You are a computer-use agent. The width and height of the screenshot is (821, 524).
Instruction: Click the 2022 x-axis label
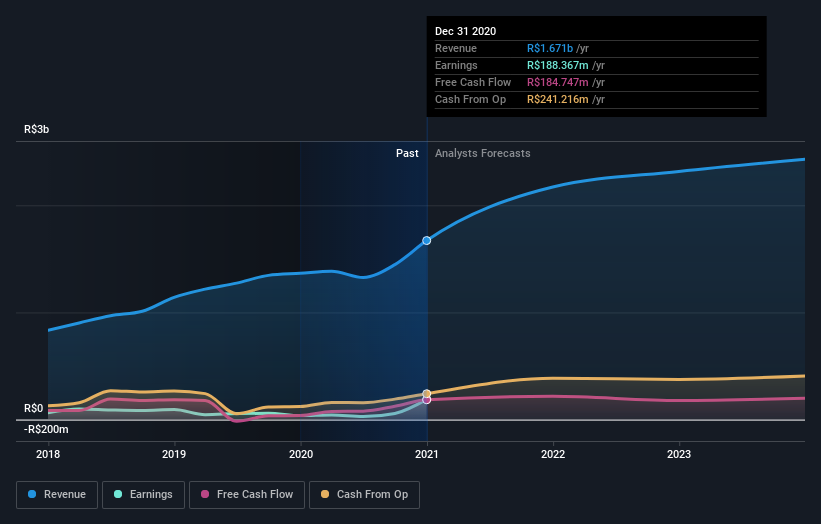pos(553,454)
